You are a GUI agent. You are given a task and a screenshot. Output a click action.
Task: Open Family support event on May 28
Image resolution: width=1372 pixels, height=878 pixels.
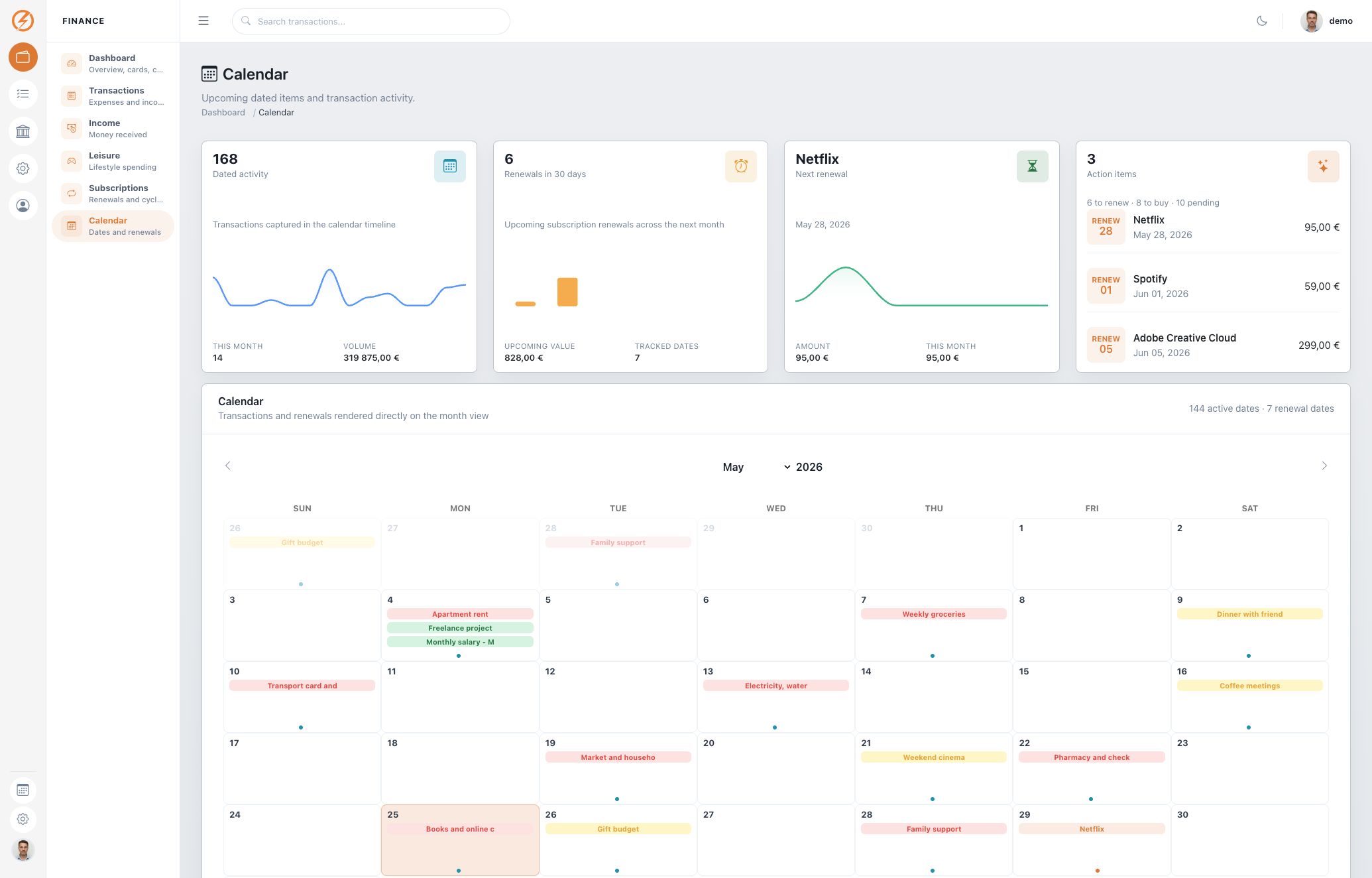tap(934, 829)
